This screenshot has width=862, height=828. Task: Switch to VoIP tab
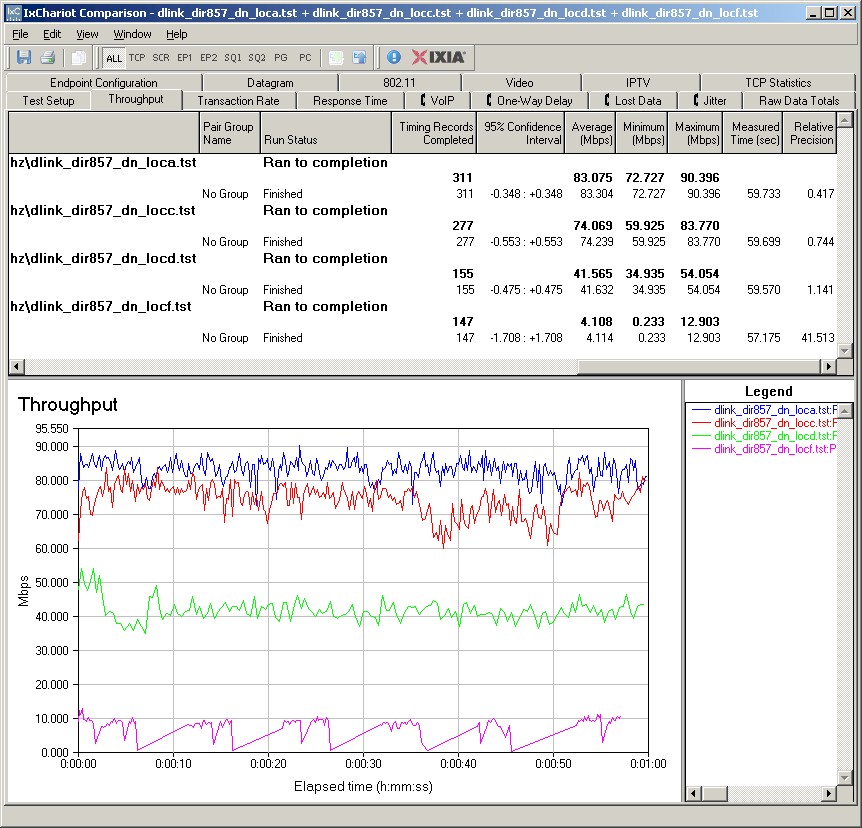coord(438,101)
